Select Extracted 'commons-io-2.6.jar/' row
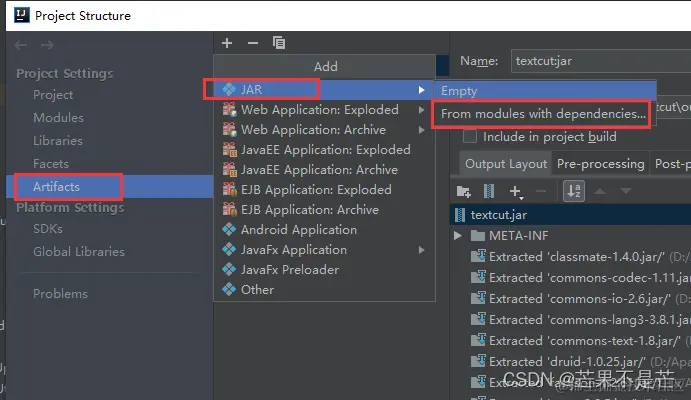Image resolution: width=691 pixels, height=400 pixels. pyautogui.click(x=571, y=298)
